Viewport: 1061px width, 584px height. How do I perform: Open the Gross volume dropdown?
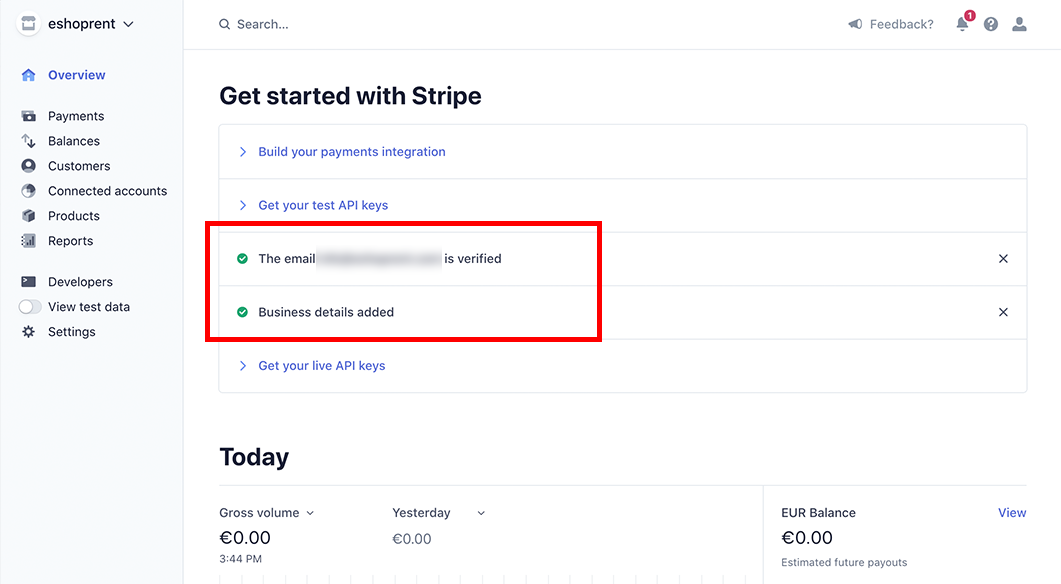tap(267, 513)
